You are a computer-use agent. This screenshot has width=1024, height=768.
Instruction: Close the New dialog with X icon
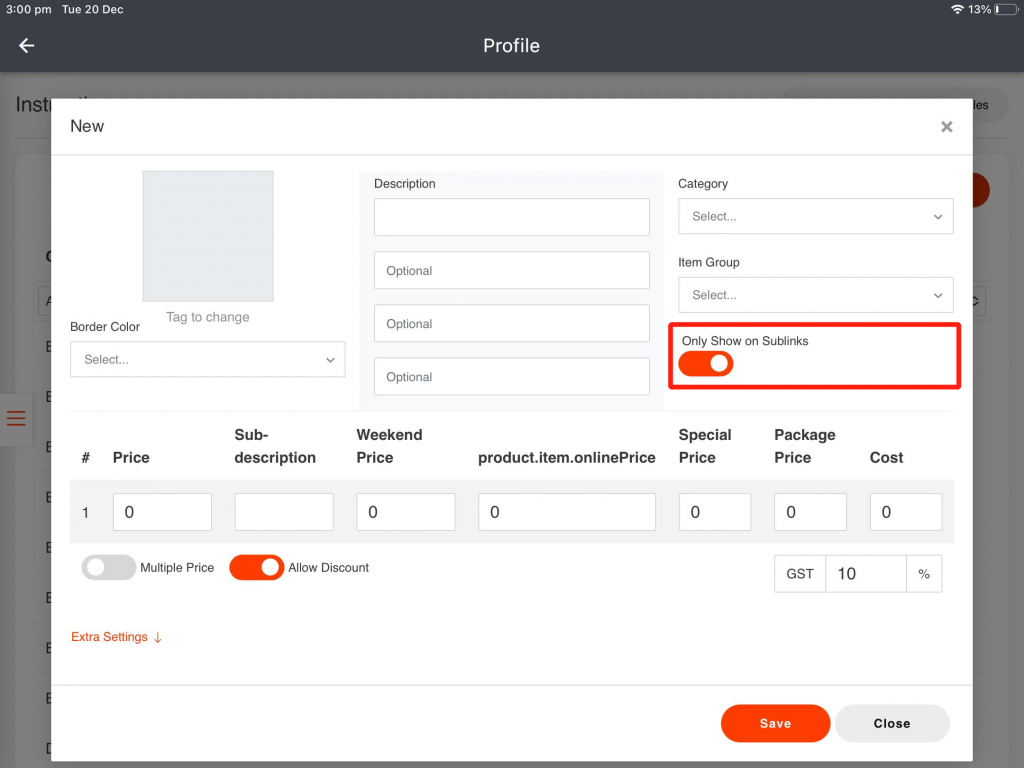tap(946, 127)
